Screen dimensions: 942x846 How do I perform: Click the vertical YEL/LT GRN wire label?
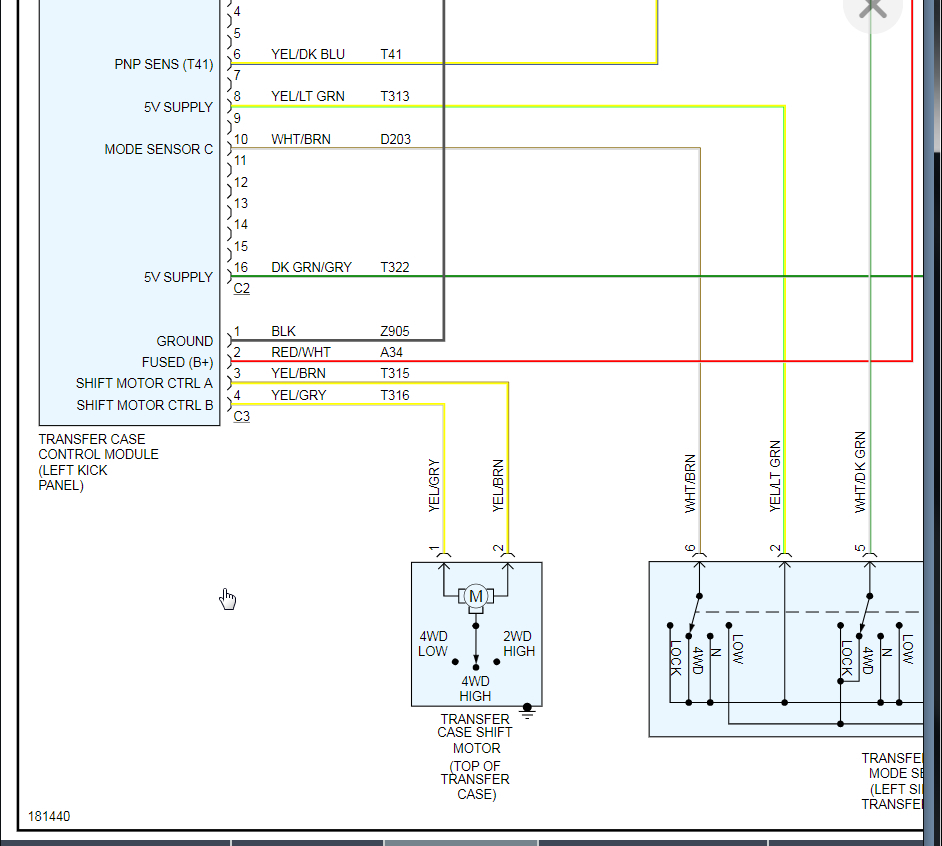(x=775, y=476)
